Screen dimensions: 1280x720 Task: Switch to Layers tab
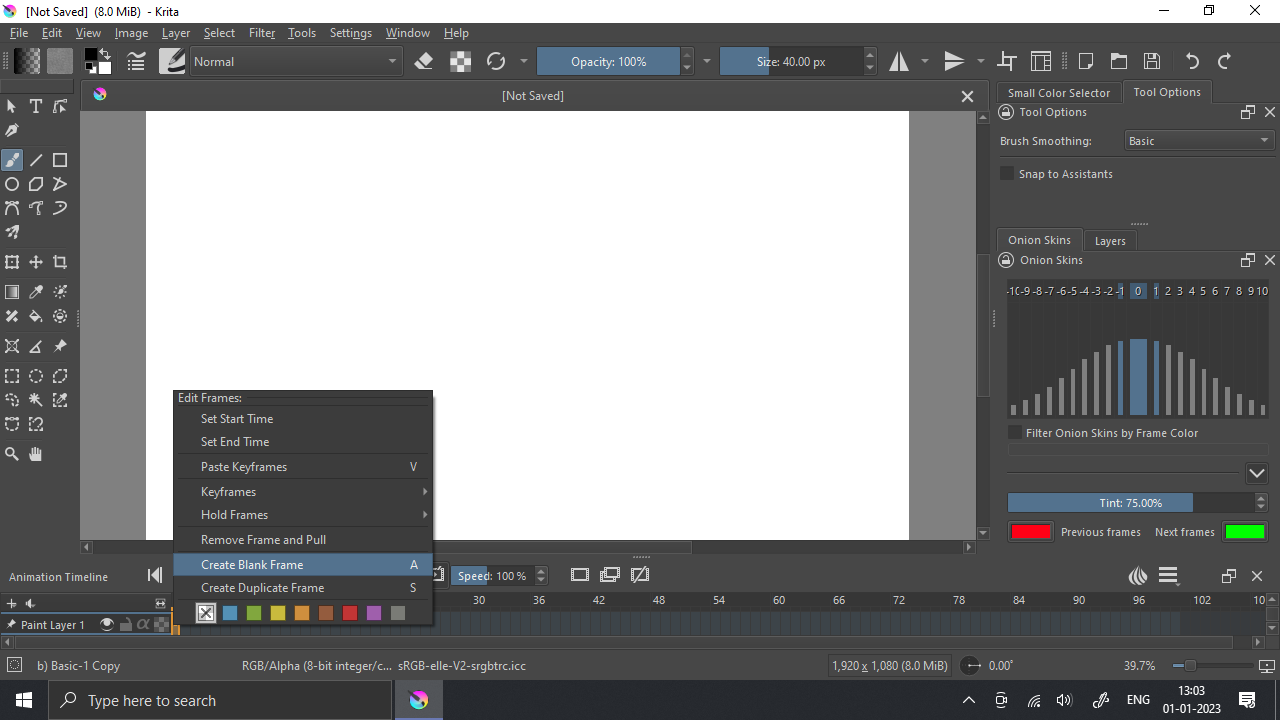[x=1109, y=241]
